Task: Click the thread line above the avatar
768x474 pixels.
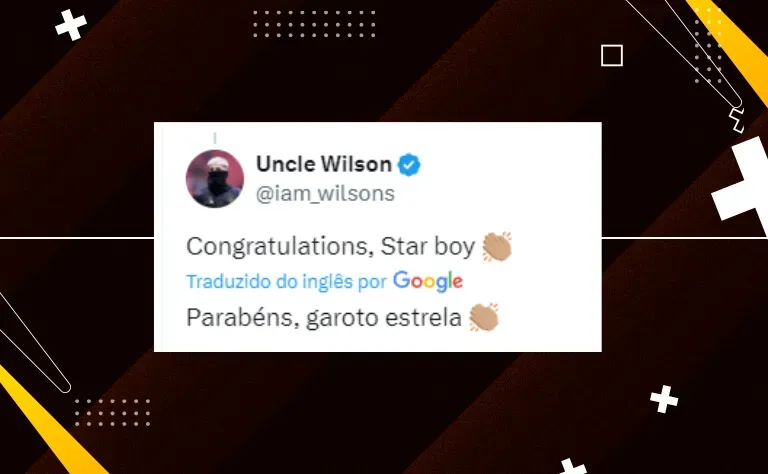Action: click(215, 139)
